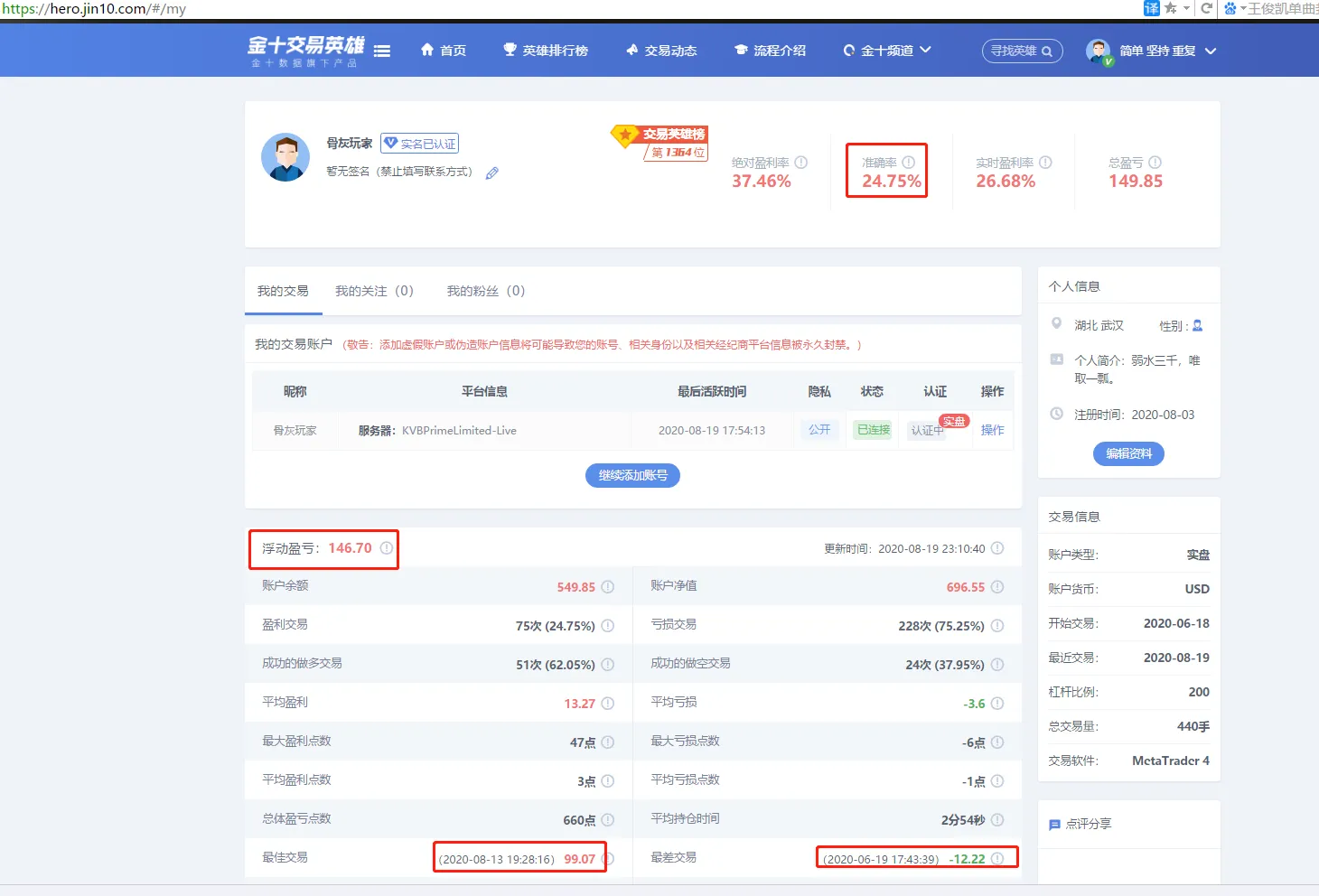Click the gender icon beside 性别
The width and height of the screenshot is (1319, 896).
pyautogui.click(x=1198, y=325)
